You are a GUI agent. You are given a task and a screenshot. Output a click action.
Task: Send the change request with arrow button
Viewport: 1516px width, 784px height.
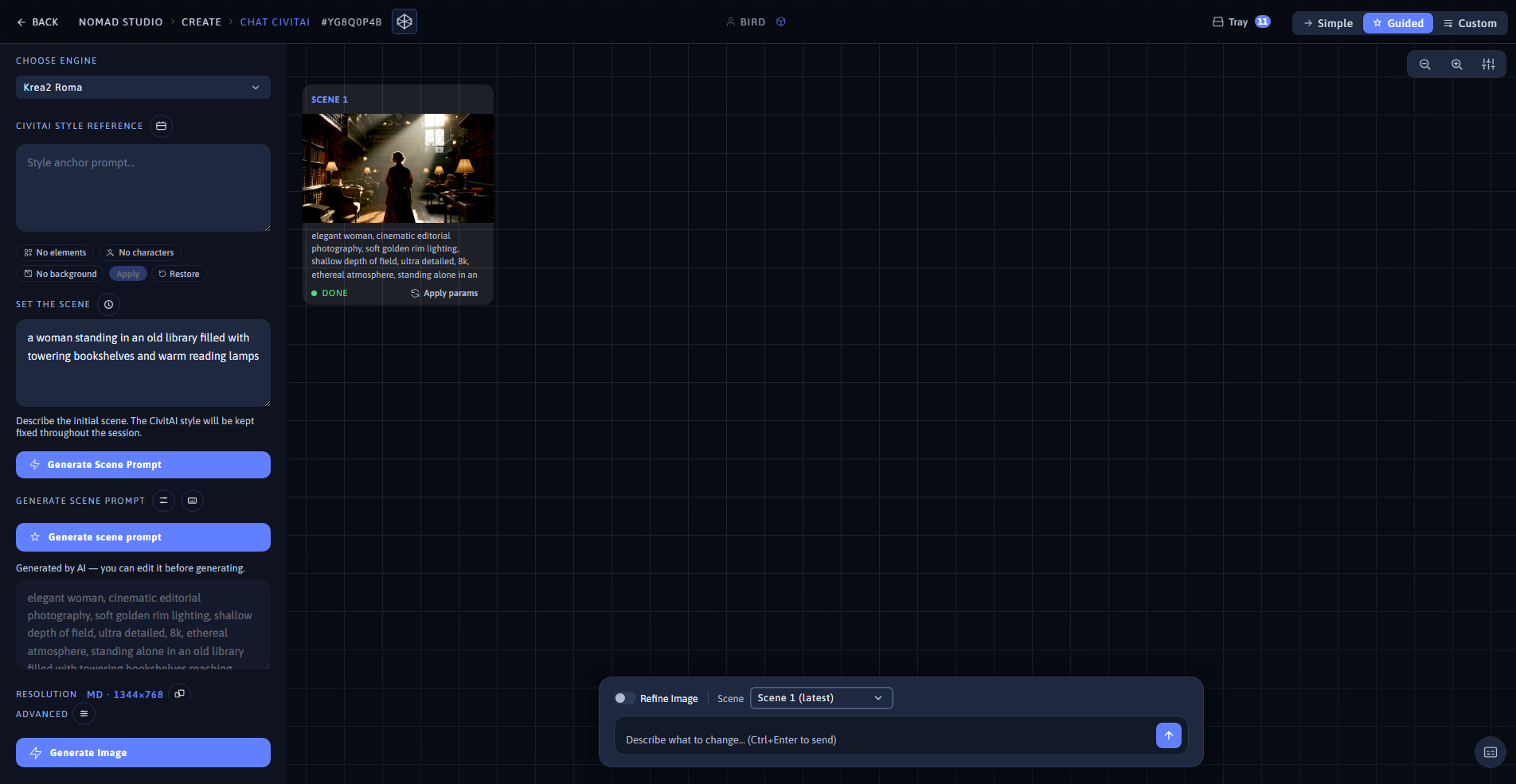1169,735
